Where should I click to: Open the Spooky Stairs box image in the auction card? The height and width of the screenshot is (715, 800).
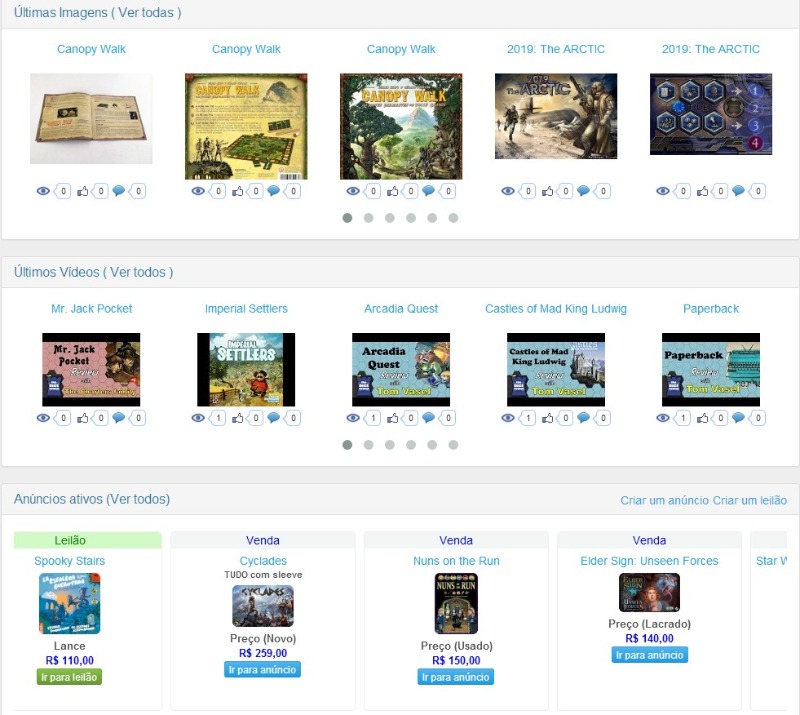tap(70, 603)
